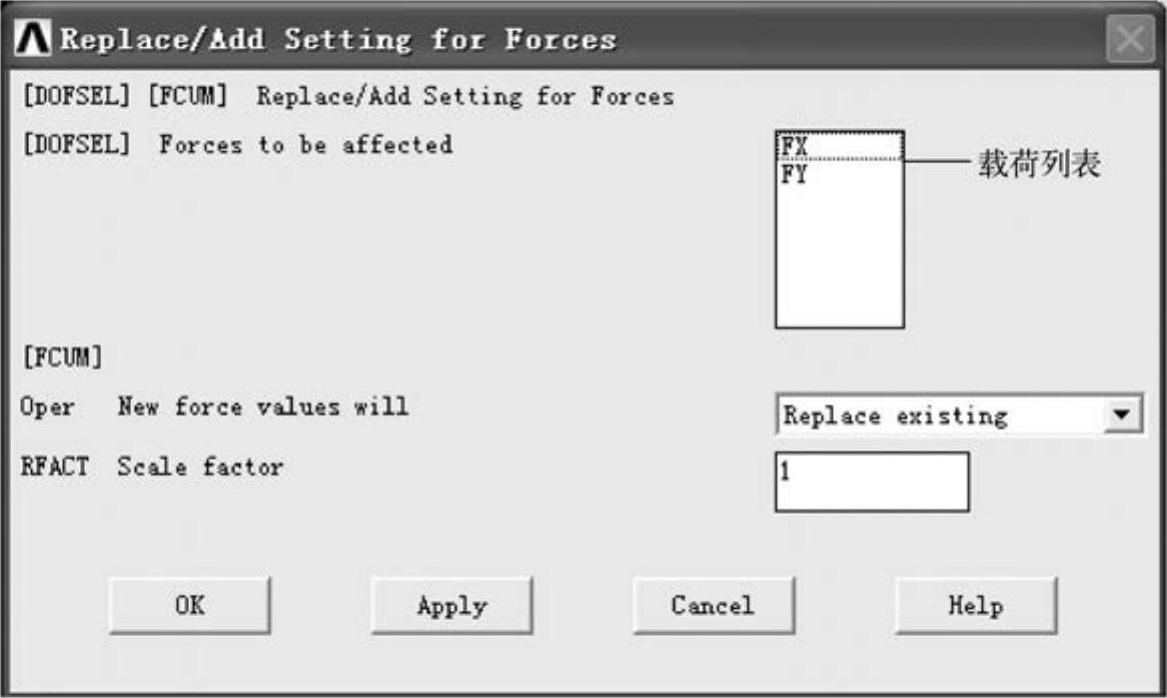Click the ANSYS logo icon in title bar
Image resolution: width=1167 pixels, height=698 pixels.
(x=32, y=38)
